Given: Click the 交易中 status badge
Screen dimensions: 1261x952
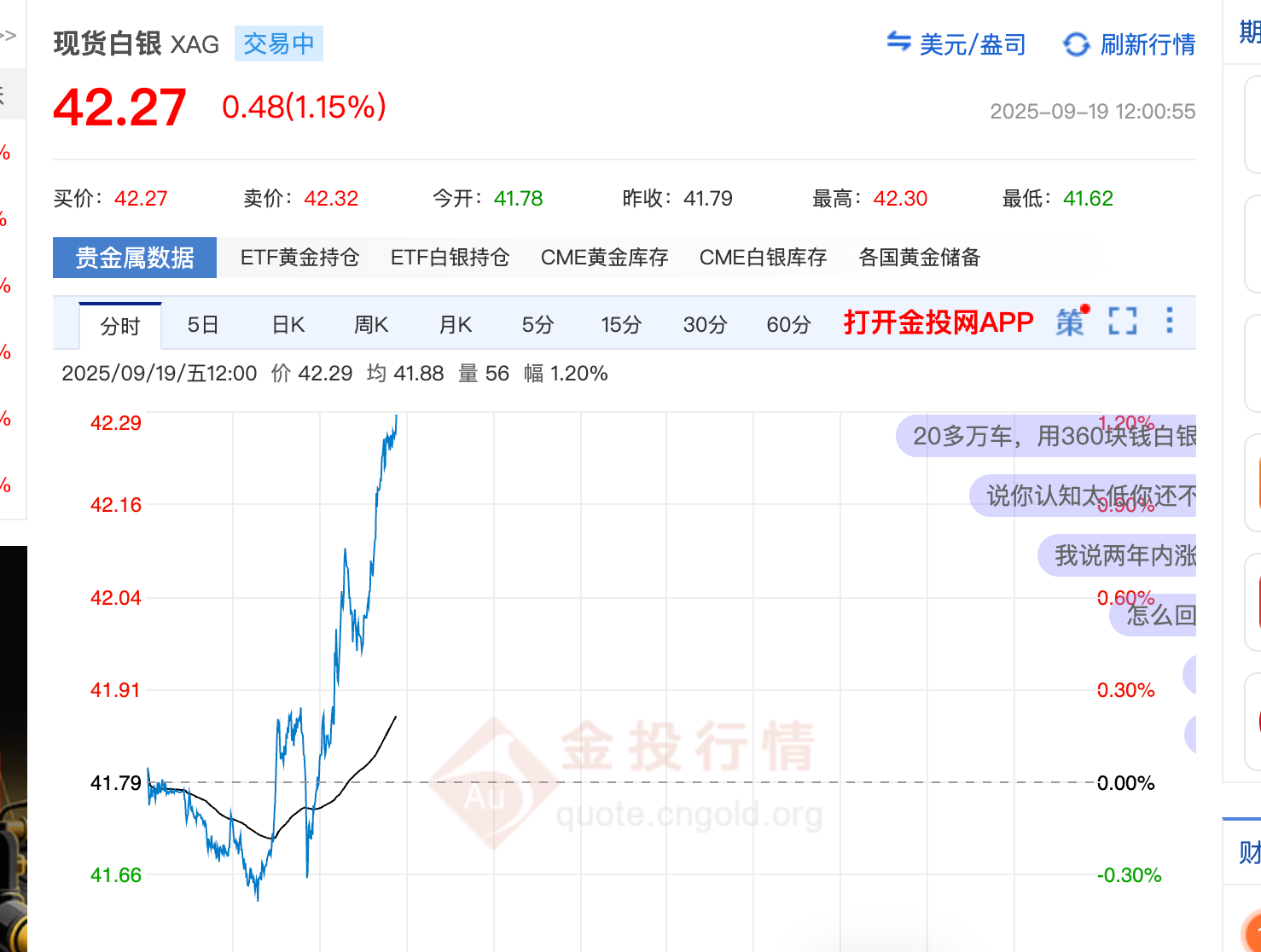Looking at the screenshot, I should (279, 44).
